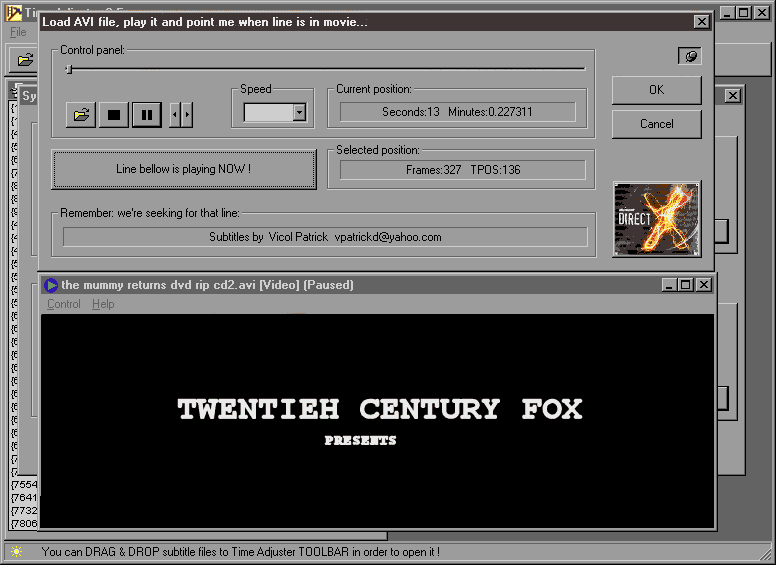
Task: Open the File menu of Time Adjuster
Action: point(18,32)
